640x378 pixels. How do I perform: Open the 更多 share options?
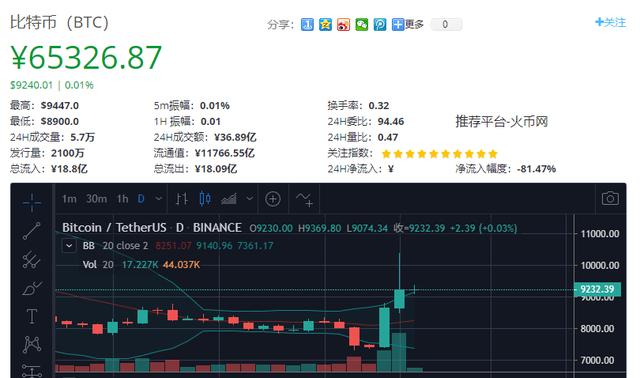pos(408,24)
